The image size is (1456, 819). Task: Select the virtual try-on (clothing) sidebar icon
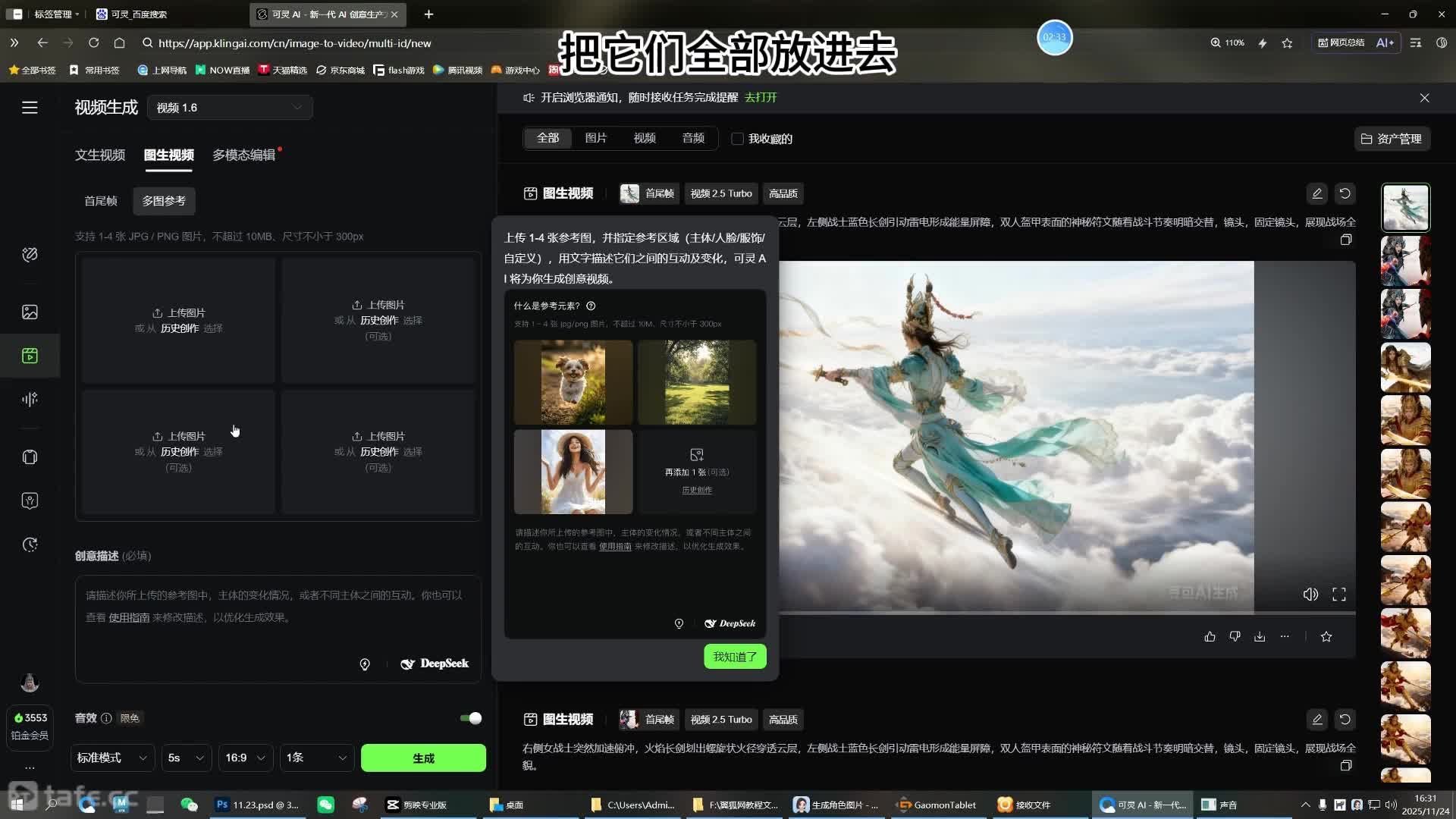[30, 457]
